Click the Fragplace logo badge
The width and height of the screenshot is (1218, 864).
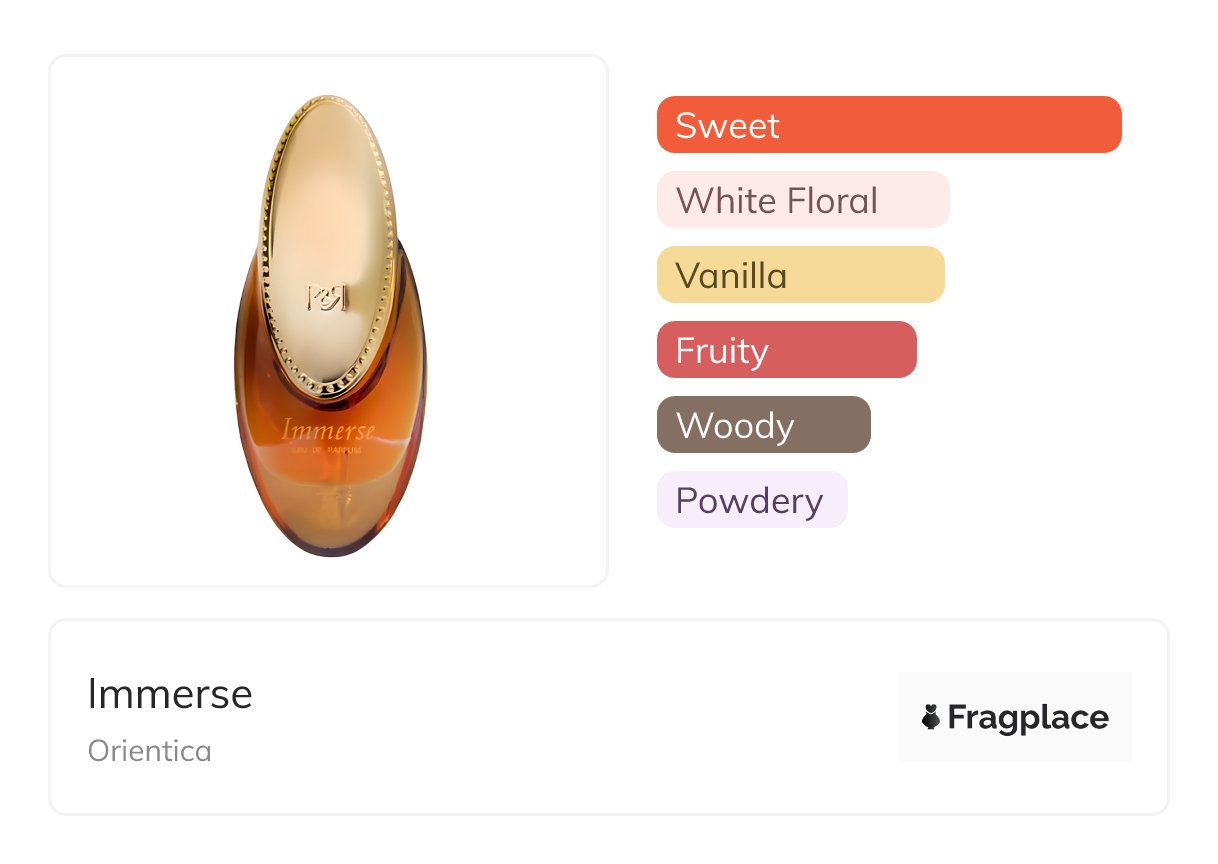pos(1015,717)
